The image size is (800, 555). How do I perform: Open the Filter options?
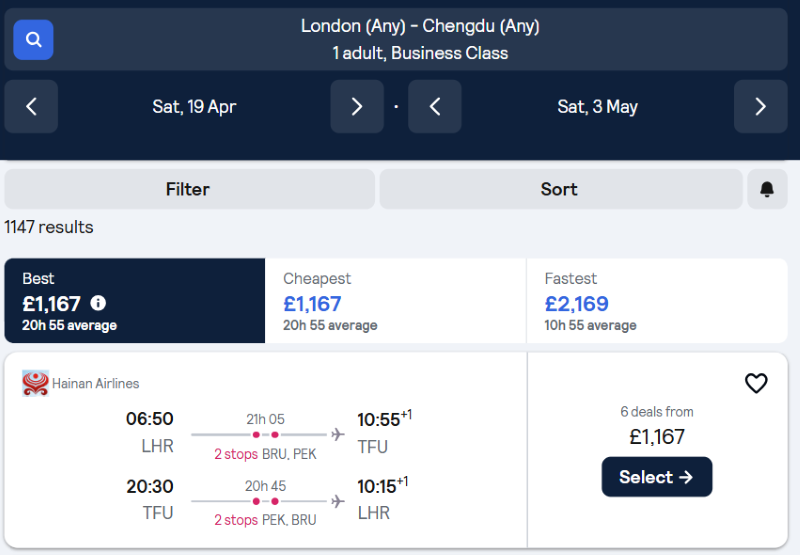189,189
